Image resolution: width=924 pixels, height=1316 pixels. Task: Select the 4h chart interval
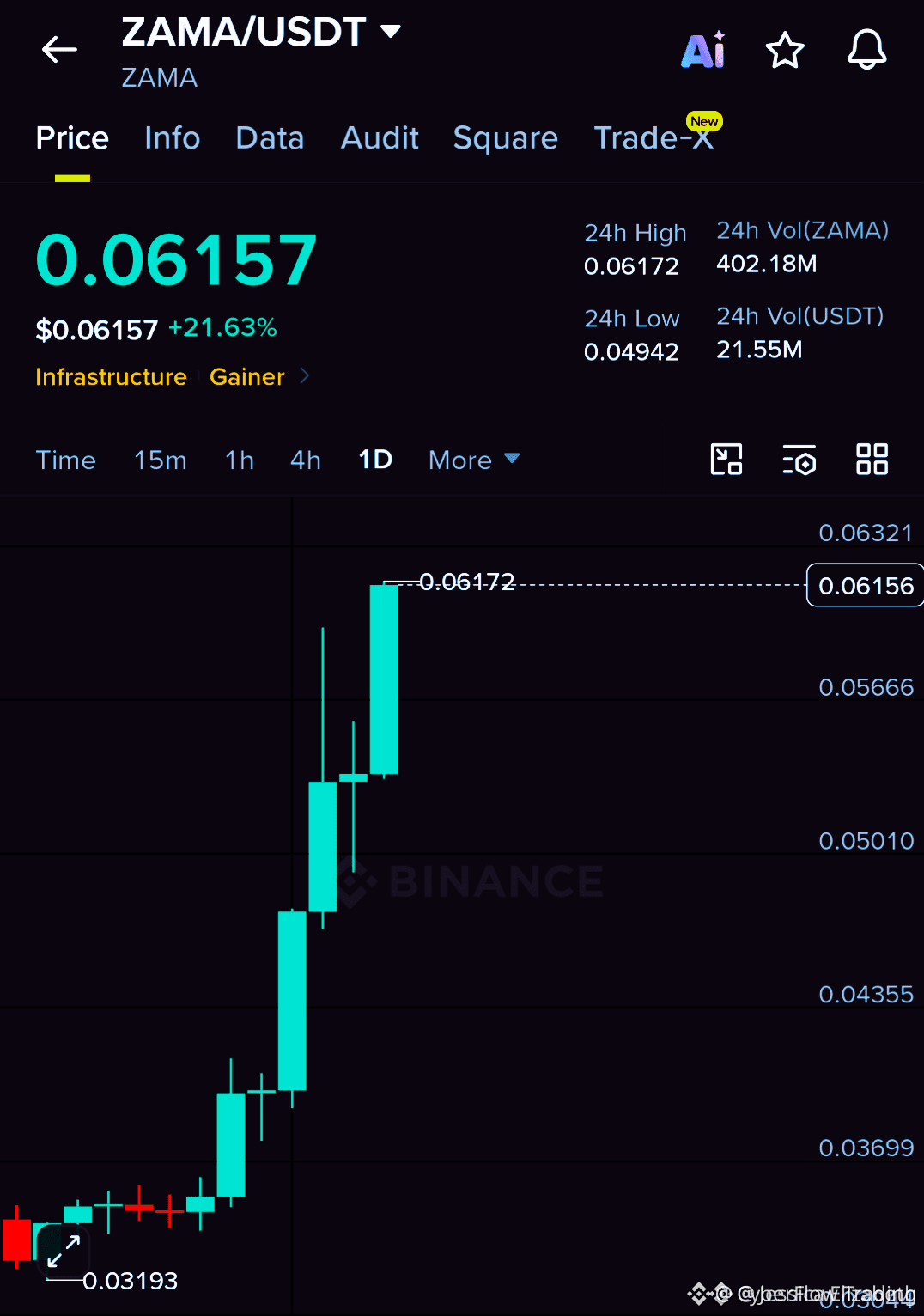coord(306,460)
